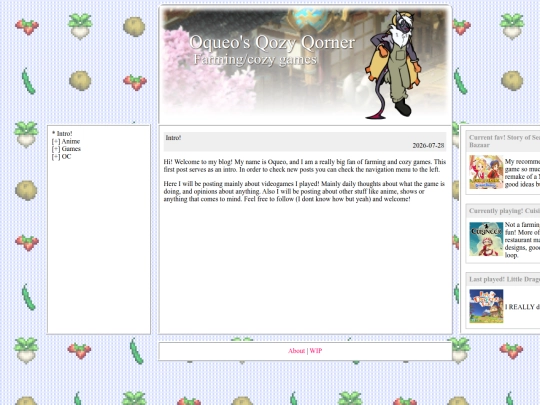Click the Oqueo's Qozy Qorner blog title

pyautogui.click(x=272, y=43)
